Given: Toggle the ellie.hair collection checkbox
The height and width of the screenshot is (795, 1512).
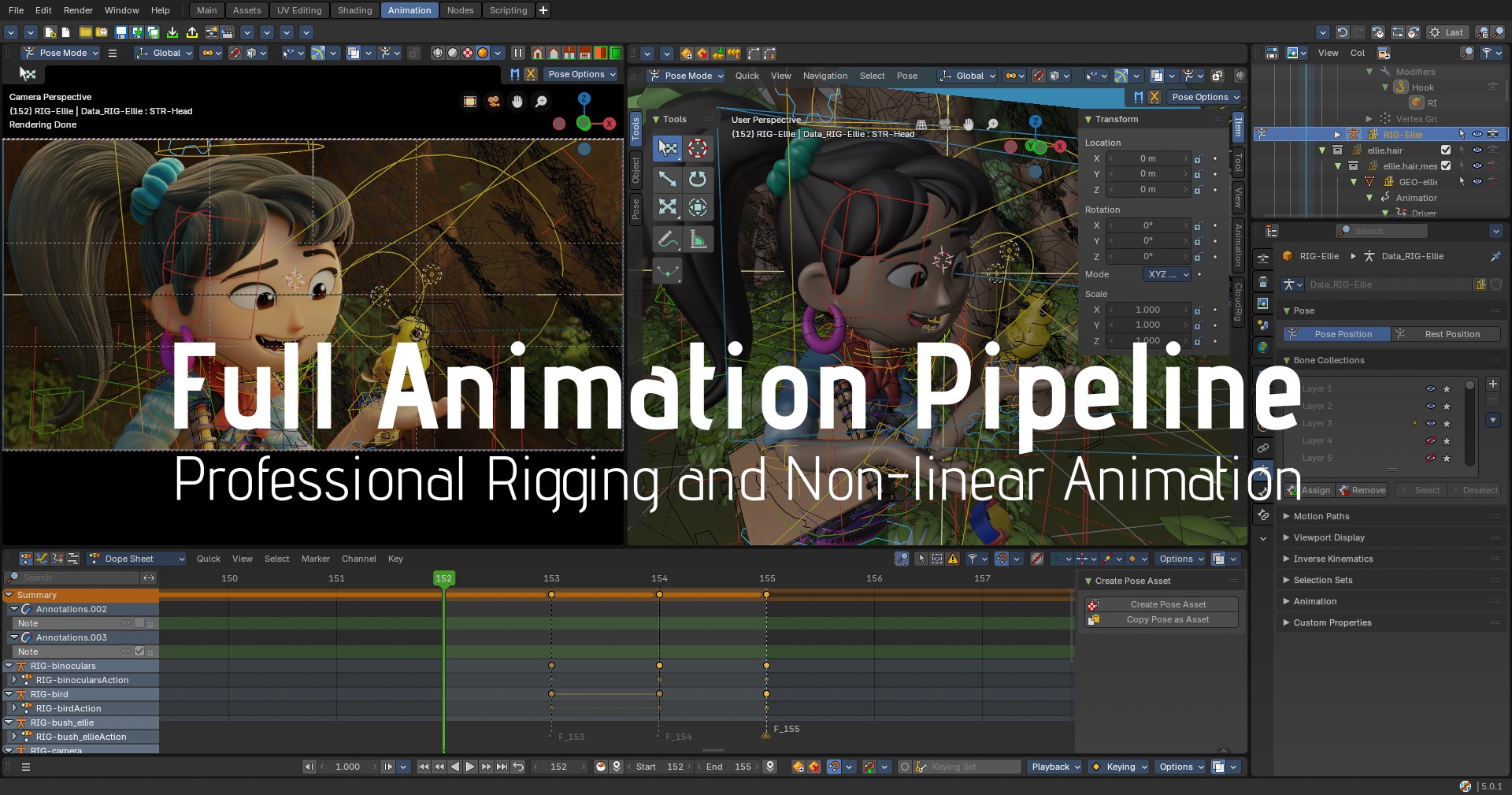Looking at the screenshot, I should point(1446,150).
